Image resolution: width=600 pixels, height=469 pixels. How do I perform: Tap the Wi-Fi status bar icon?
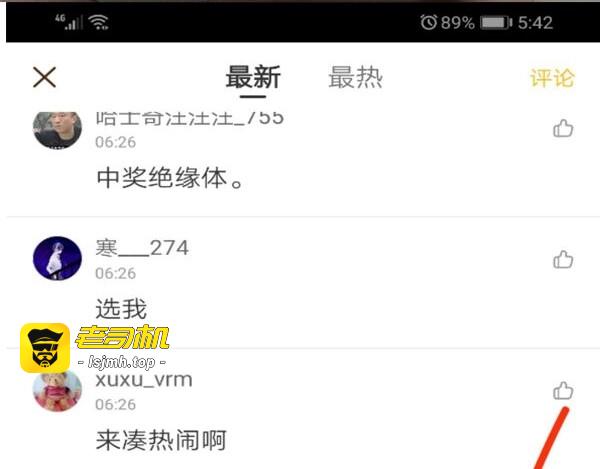[x=98, y=22]
